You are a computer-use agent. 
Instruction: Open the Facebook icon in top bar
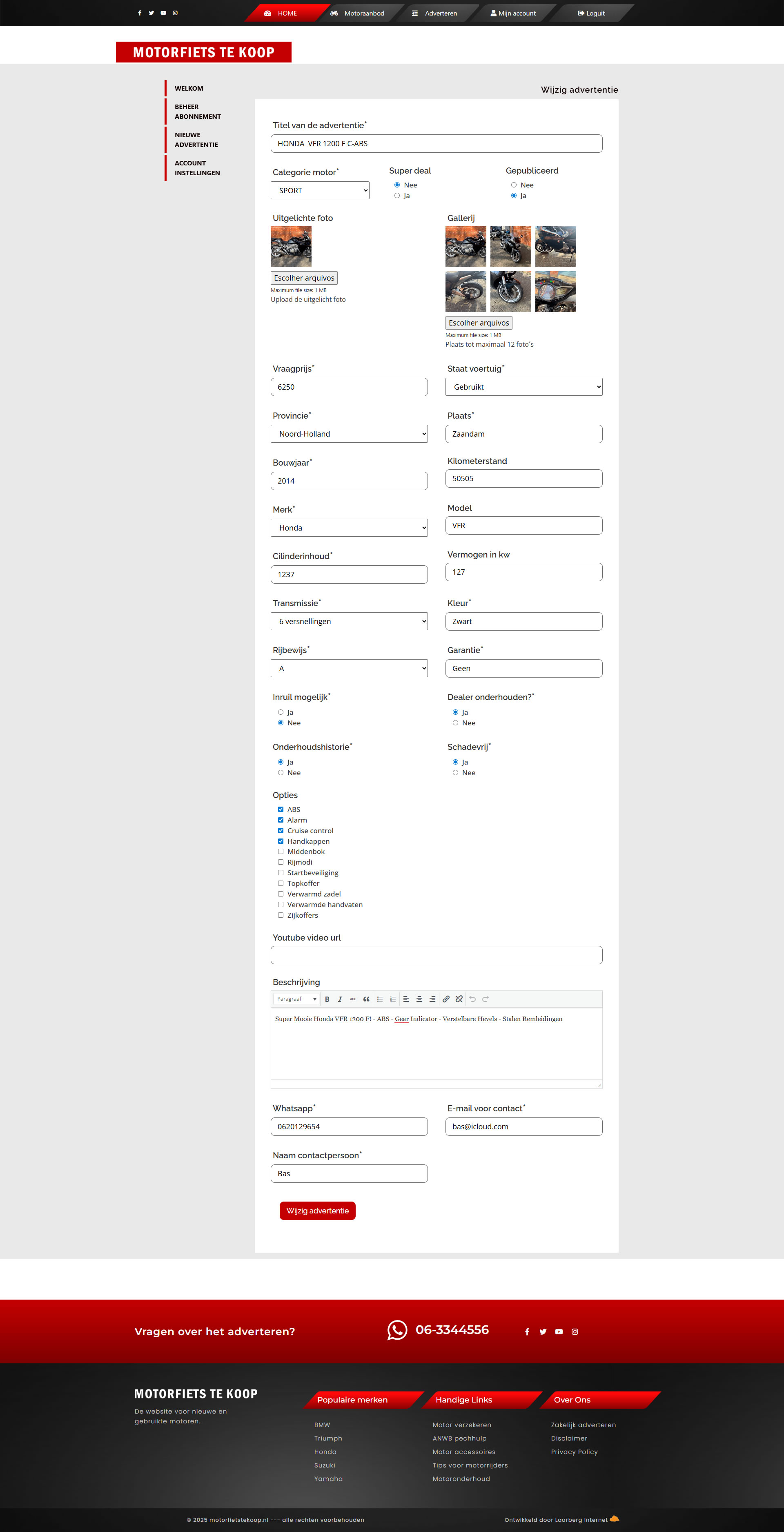(140, 13)
